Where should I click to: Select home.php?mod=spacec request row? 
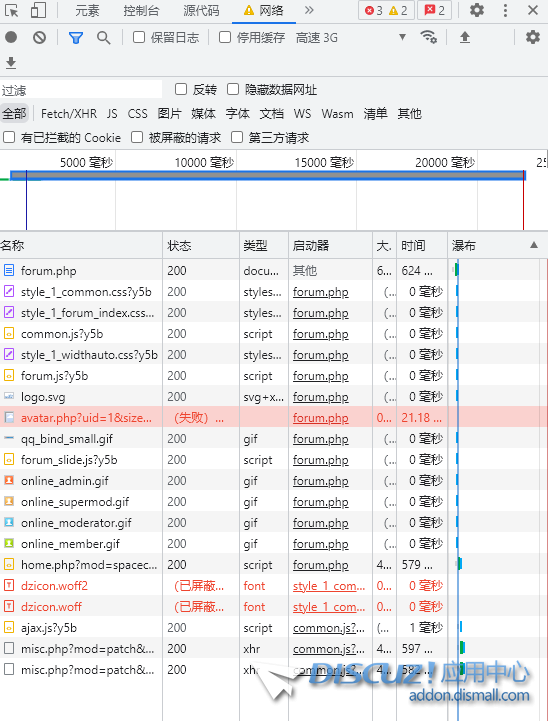pos(274,565)
